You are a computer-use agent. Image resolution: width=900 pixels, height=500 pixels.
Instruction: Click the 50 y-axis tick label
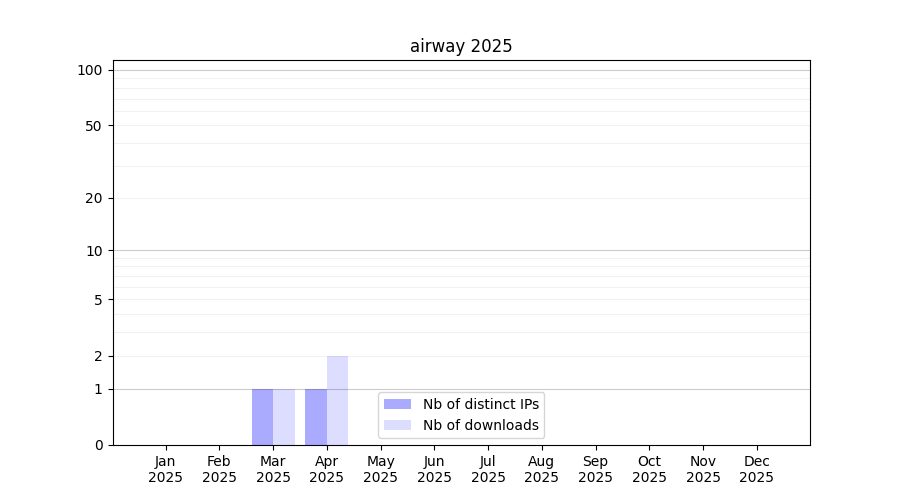click(93, 126)
